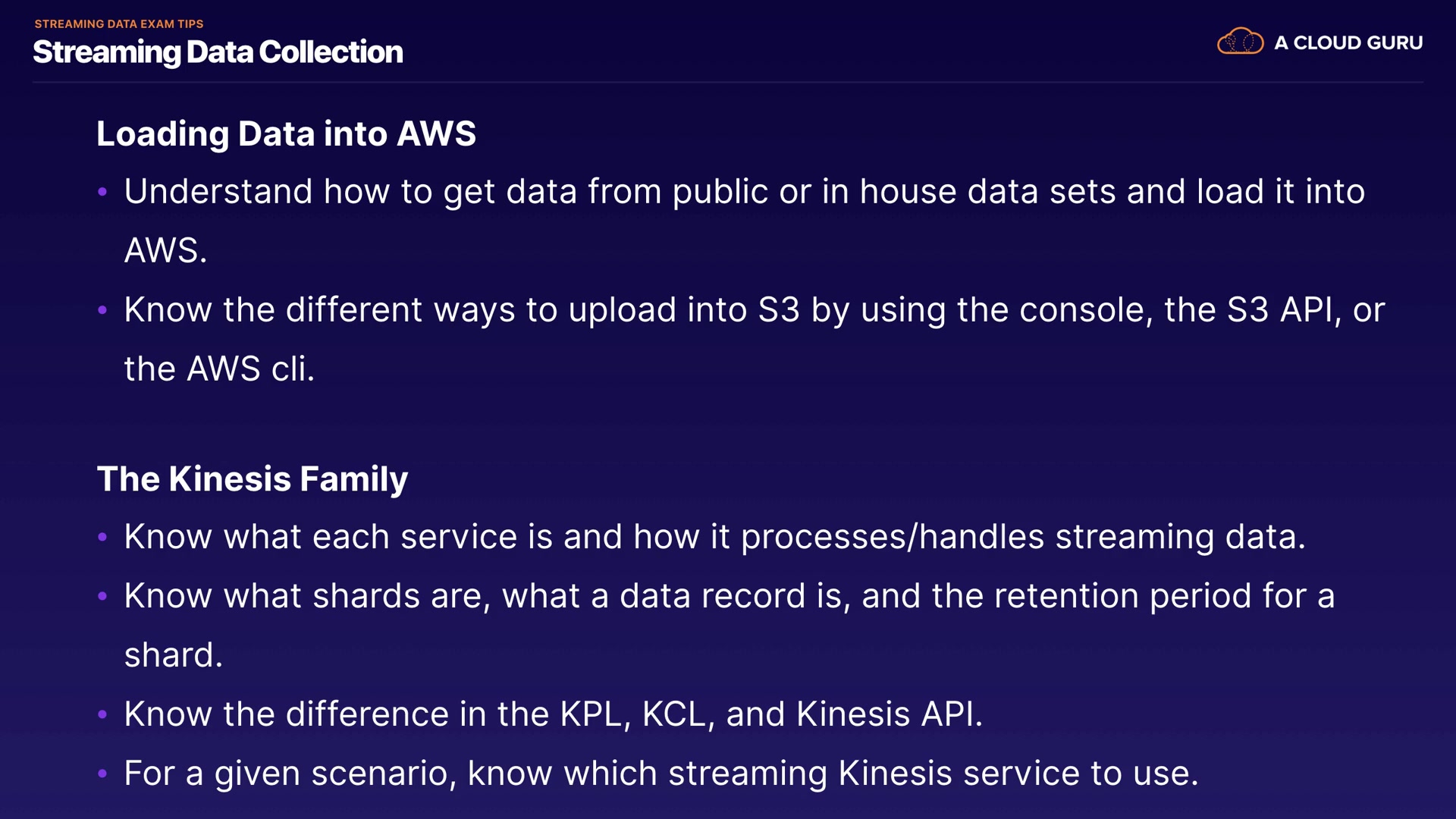Click the 'Know what shards are' line

point(728,596)
